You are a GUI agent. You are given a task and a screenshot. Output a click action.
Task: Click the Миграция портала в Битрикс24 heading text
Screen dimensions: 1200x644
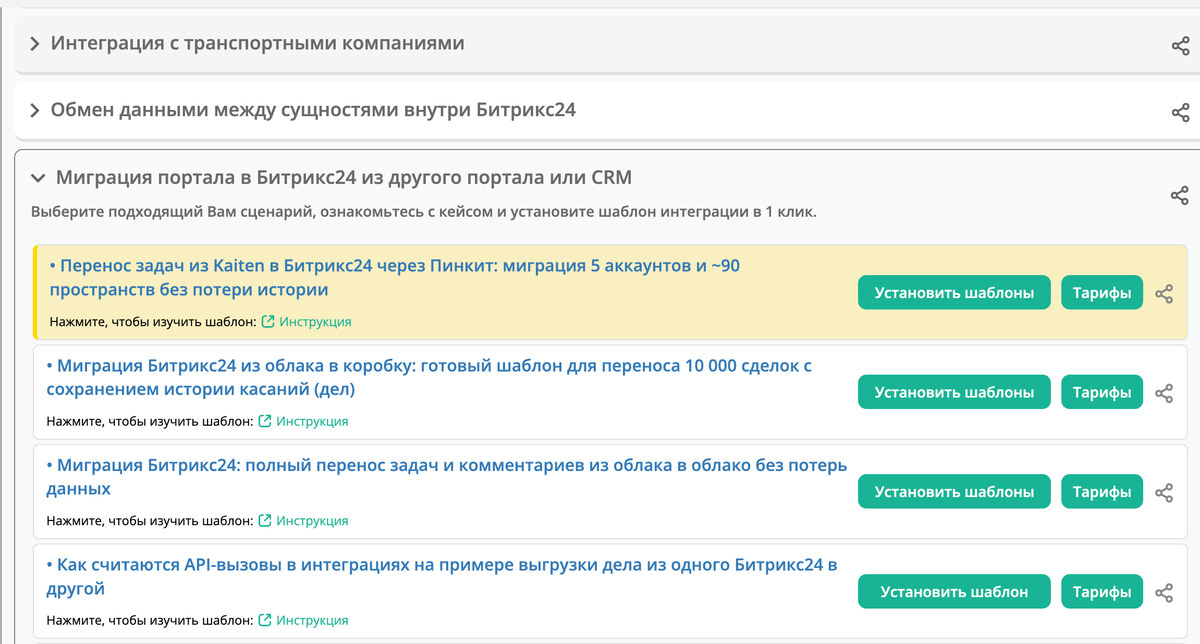coord(344,178)
